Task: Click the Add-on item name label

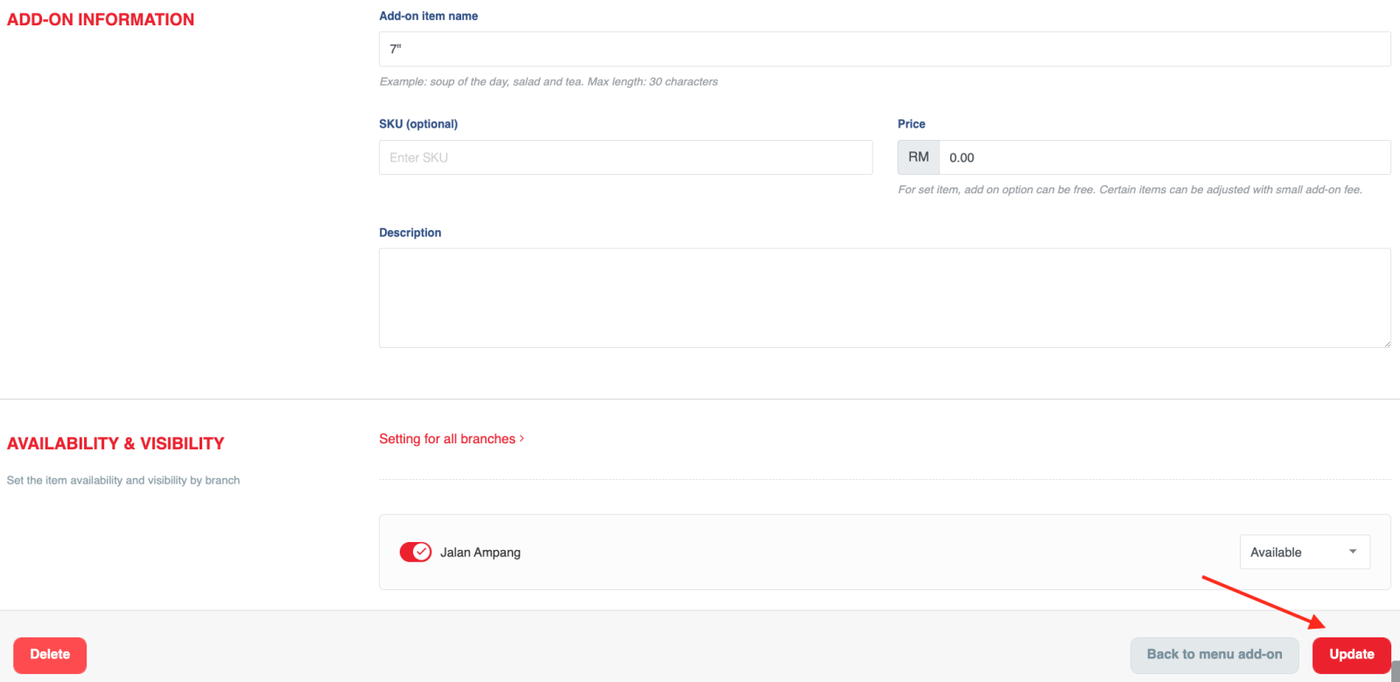Action: pos(428,16)
